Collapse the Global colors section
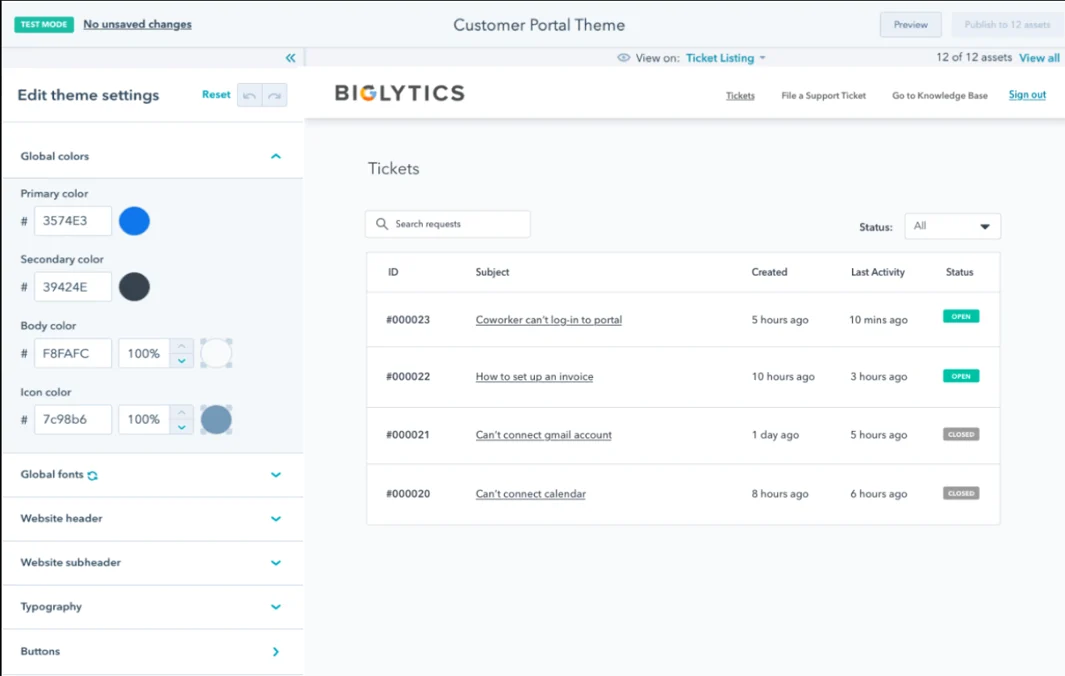The height and width of the screenshot is (676, 1065). 275,156
